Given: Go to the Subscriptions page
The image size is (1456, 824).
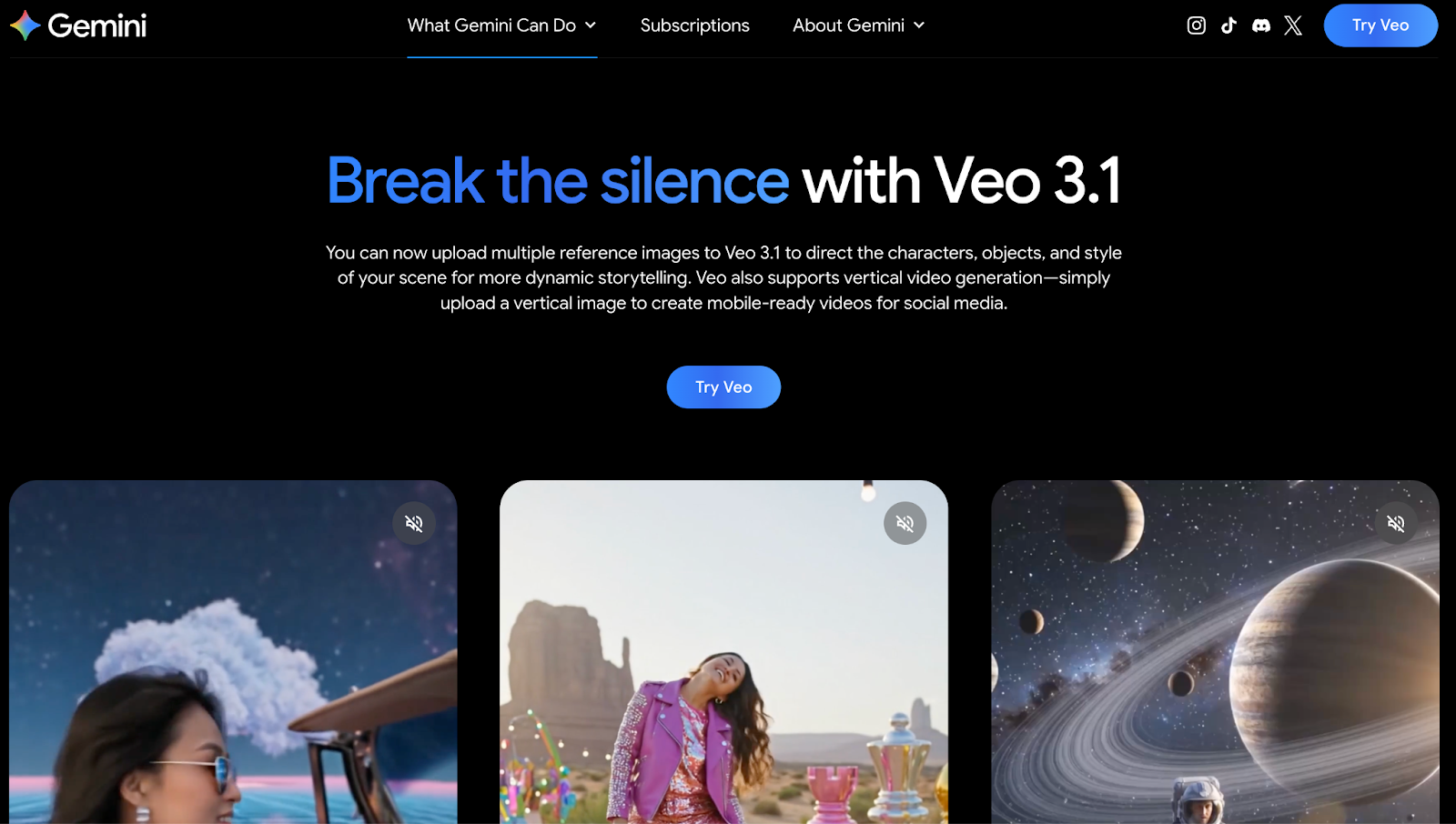Looking at the screenshot, I should point(694,25).
